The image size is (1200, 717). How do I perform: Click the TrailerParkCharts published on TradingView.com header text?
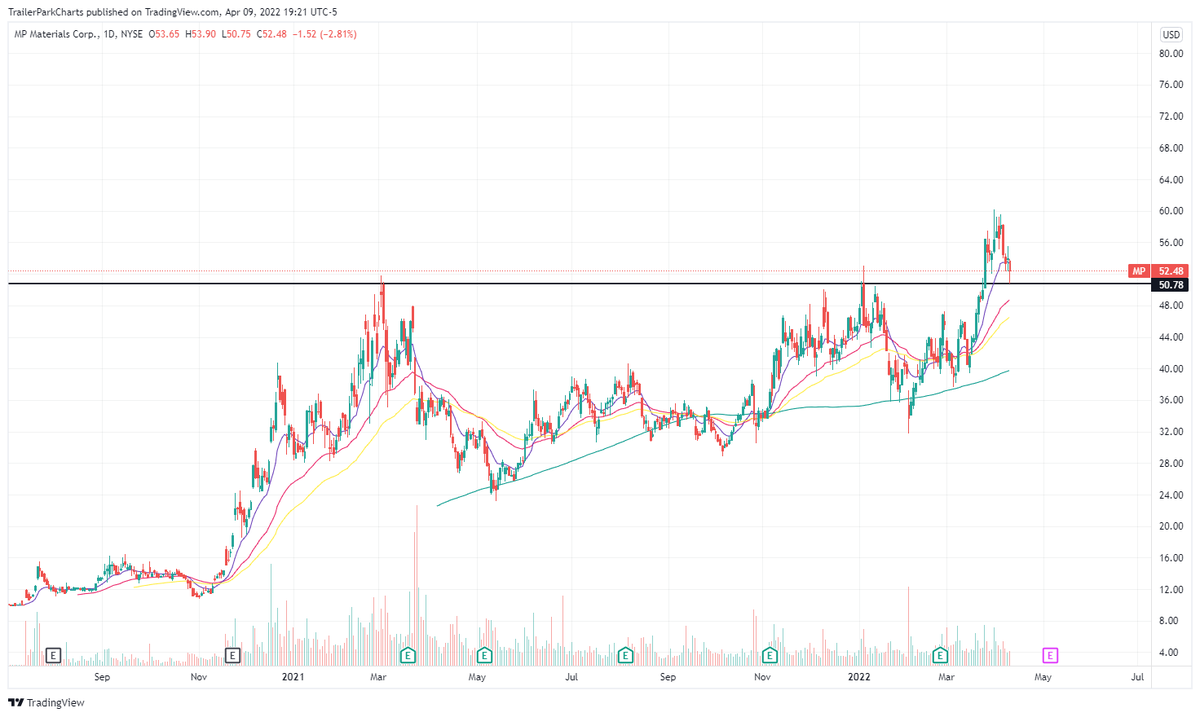[x=116, y=14]
